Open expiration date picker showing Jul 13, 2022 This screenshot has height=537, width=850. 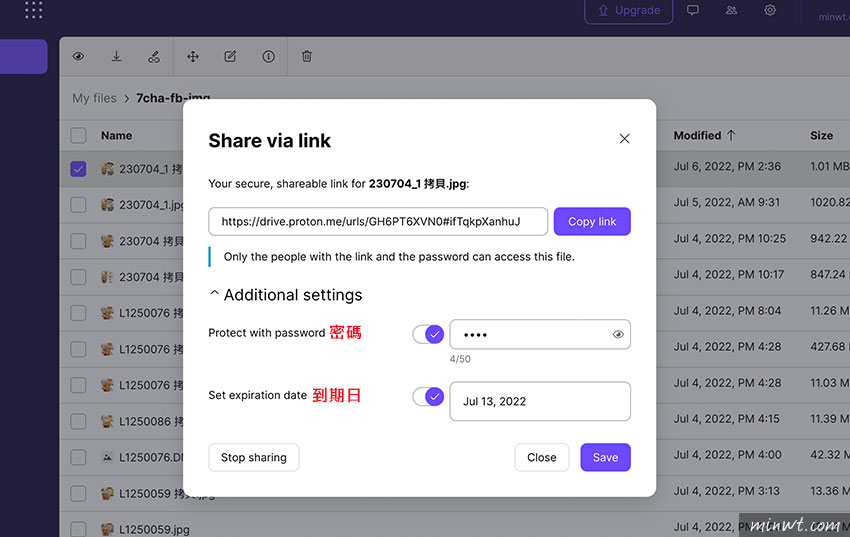pyautogui.click(x=540, y=401)
